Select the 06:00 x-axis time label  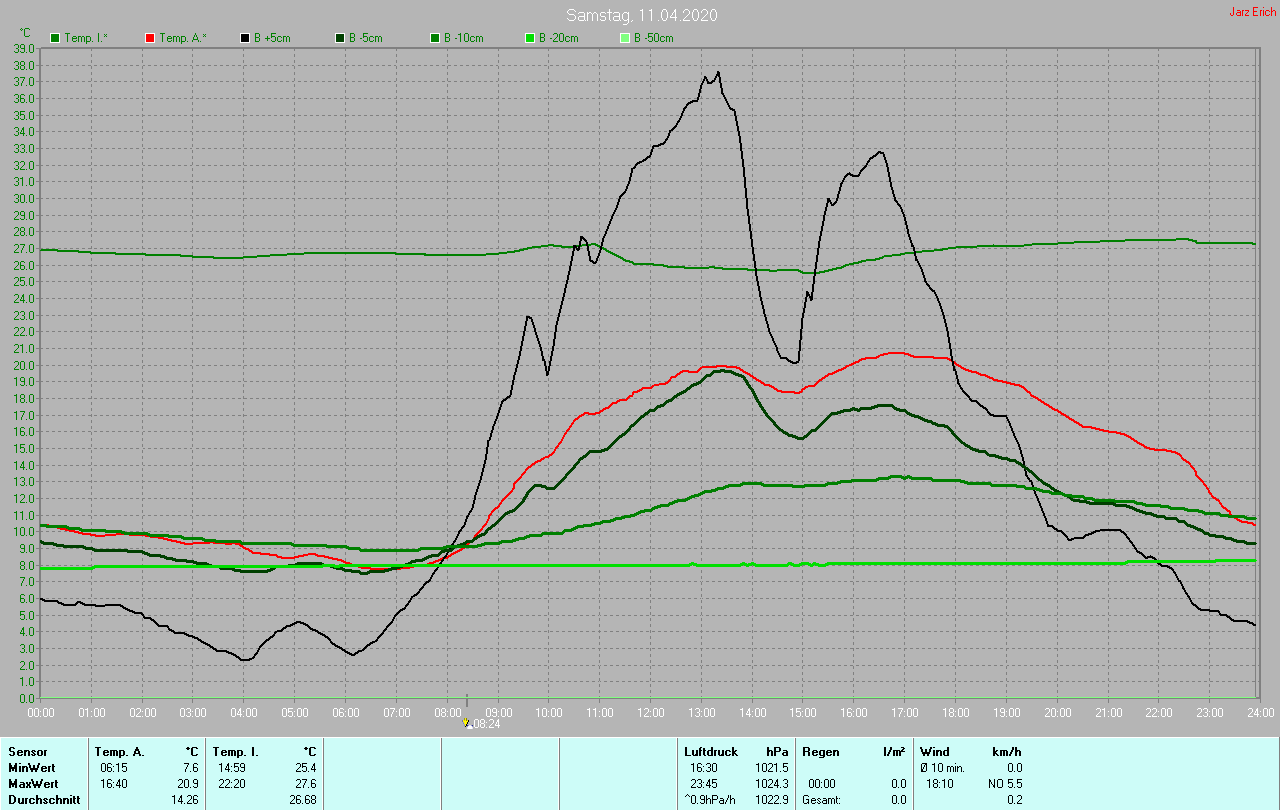click(346, 713)
